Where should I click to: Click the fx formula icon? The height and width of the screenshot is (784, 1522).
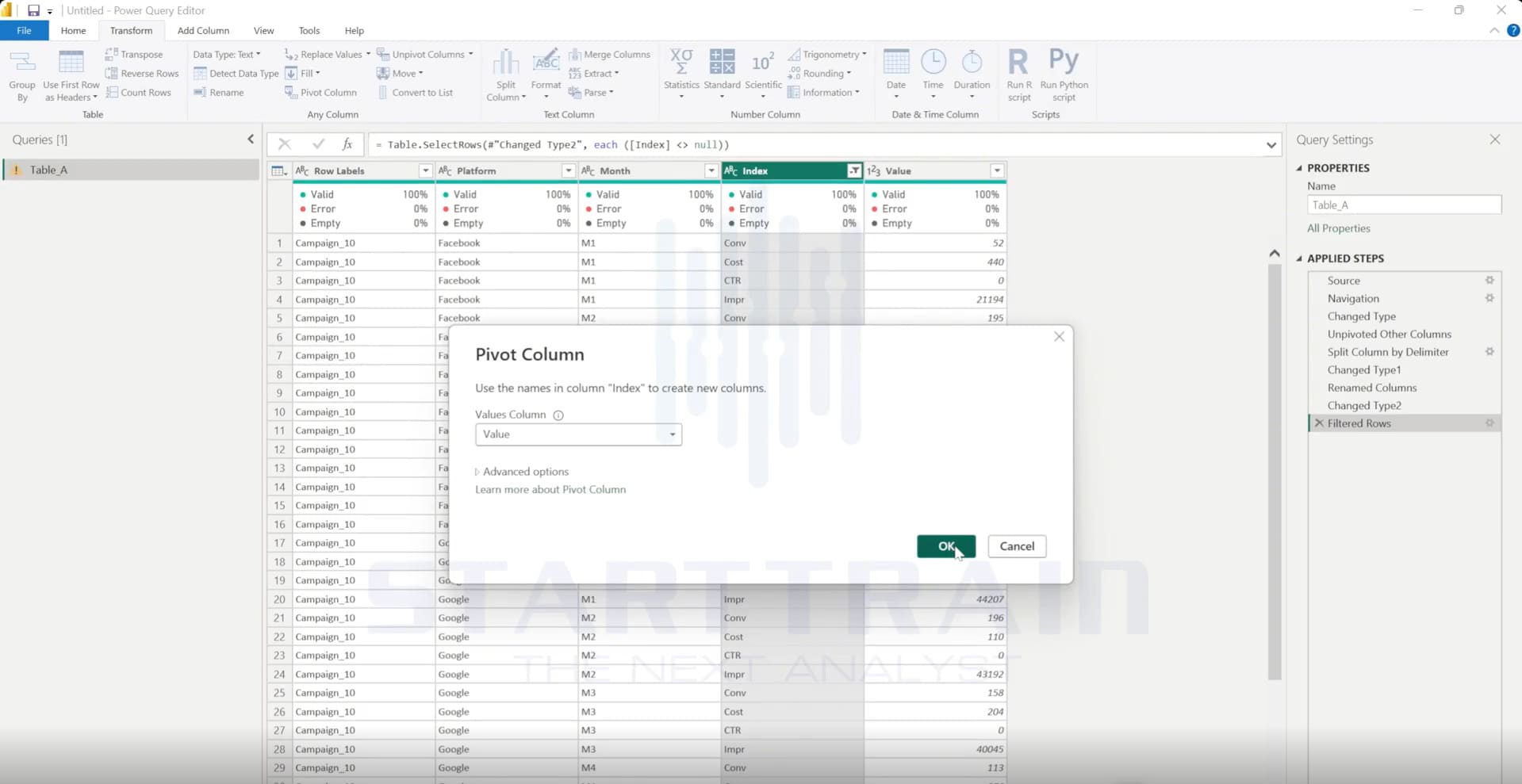(347, 144)
